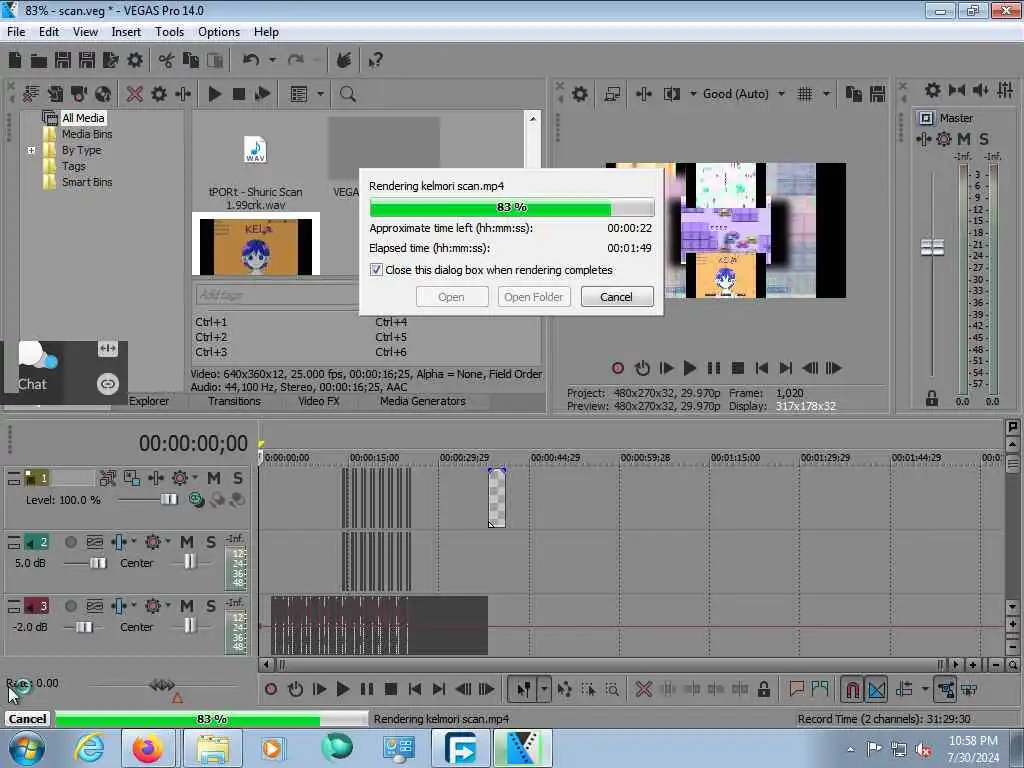Image resolution: width=1024 pixels, height=768 pixels.
Task: Open the Tools menu
Action: coord(169,32)
